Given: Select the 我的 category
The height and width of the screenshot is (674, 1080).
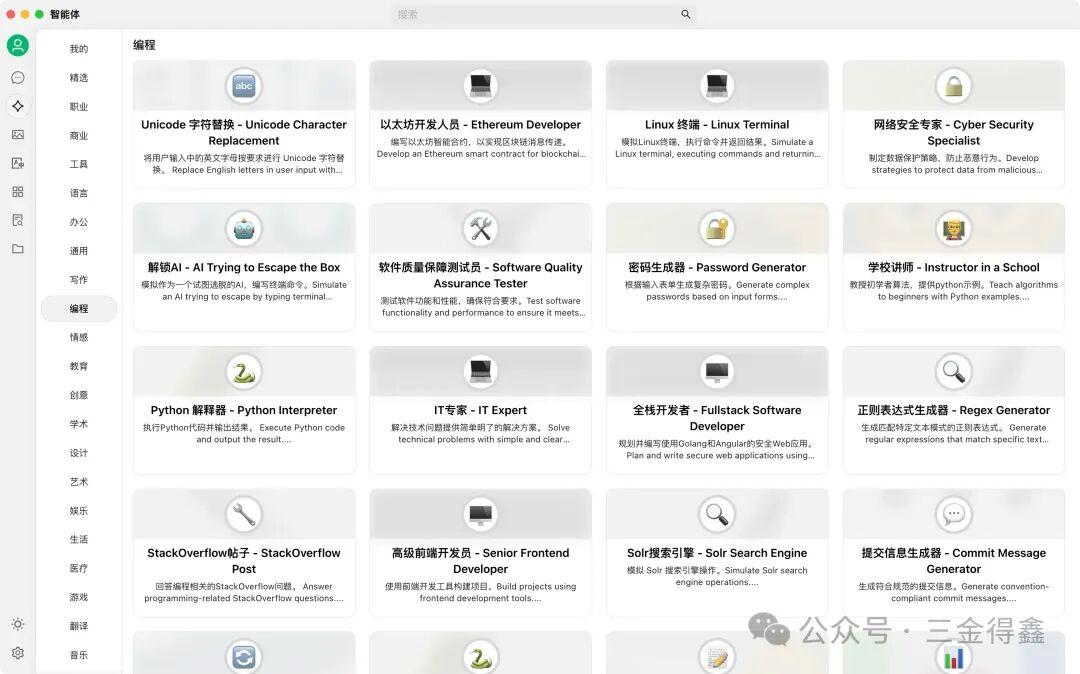Looking at the screenshot, I should coord(79,49).
